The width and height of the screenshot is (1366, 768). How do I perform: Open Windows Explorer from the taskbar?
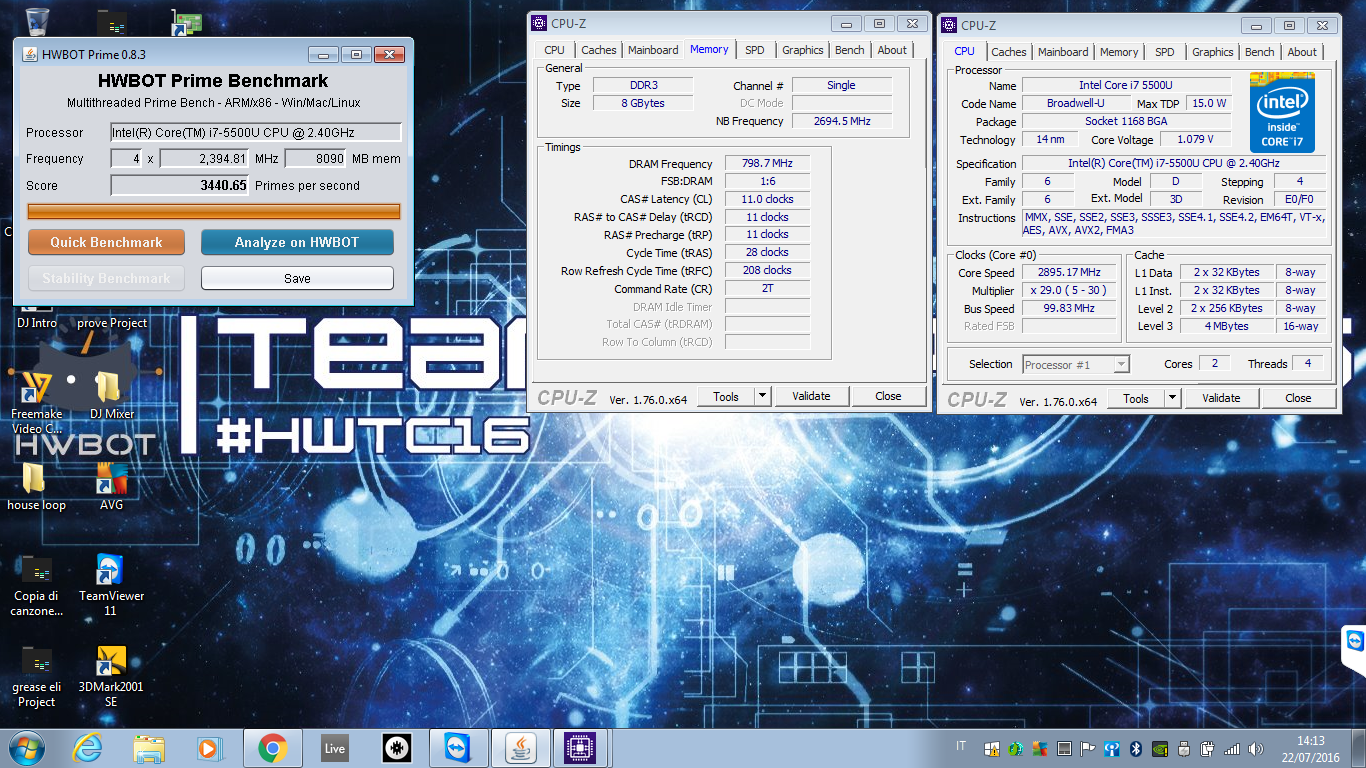pos(149,747)
